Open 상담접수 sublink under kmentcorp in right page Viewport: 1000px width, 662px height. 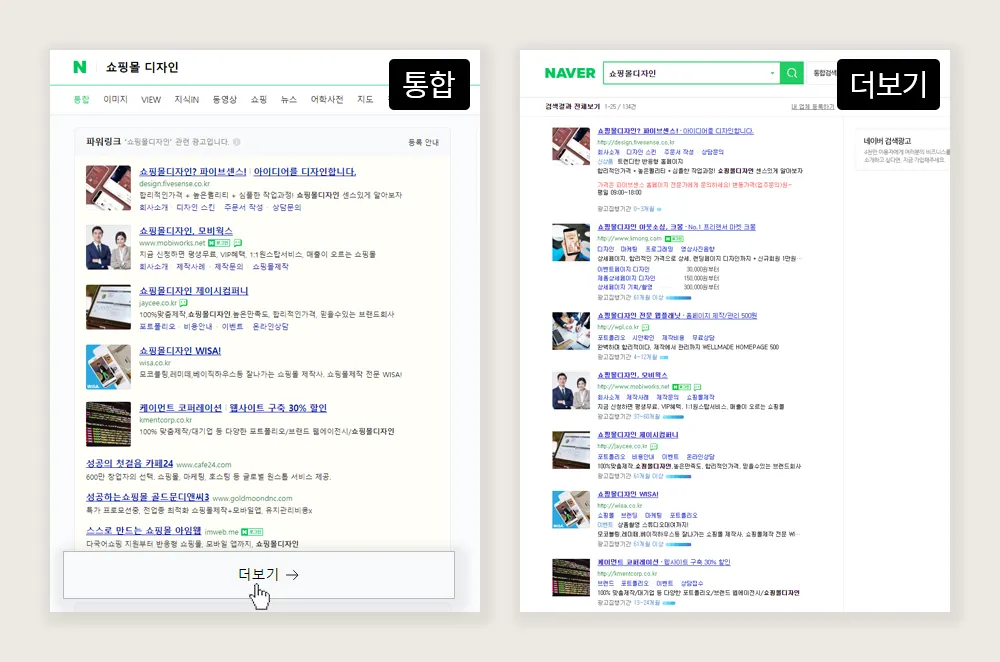click(691, 584)
